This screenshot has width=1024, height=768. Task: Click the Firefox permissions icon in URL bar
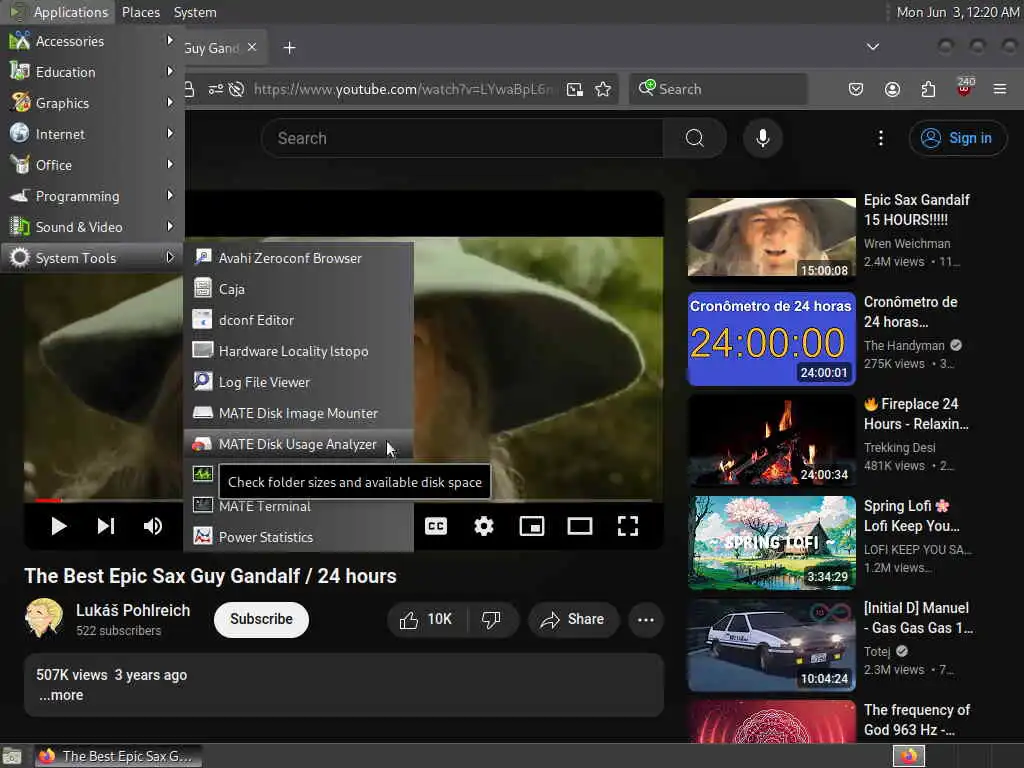coord(216,89)
